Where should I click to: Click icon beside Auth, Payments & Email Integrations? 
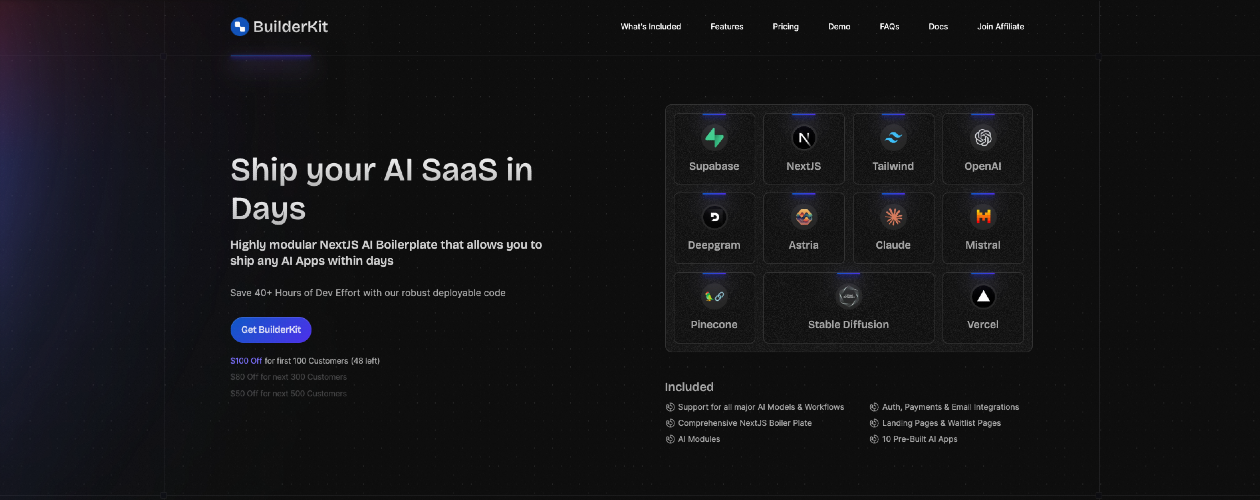[874, 407]
